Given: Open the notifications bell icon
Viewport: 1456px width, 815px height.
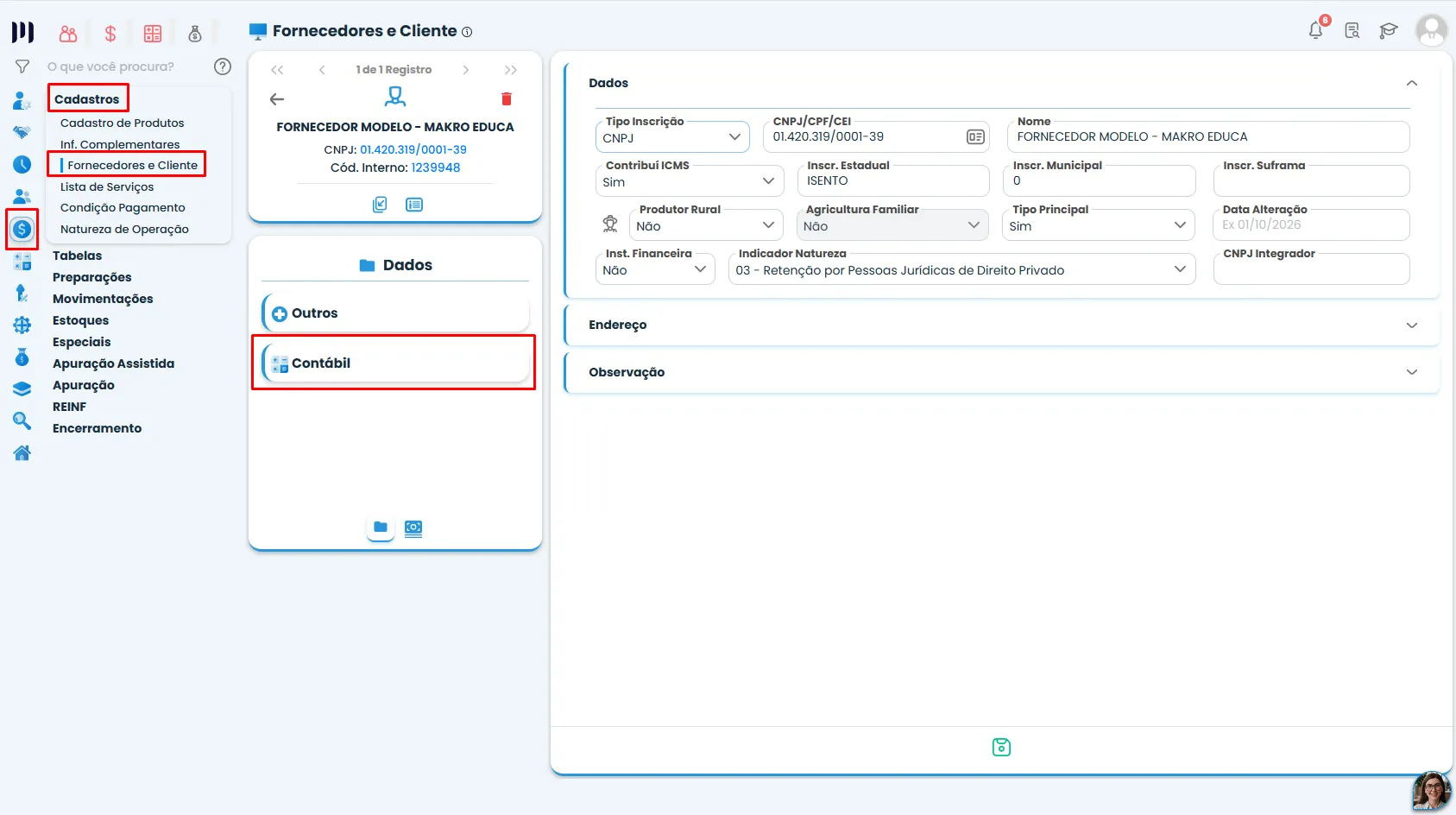Looking at the screenshot, I should 1315,30.
